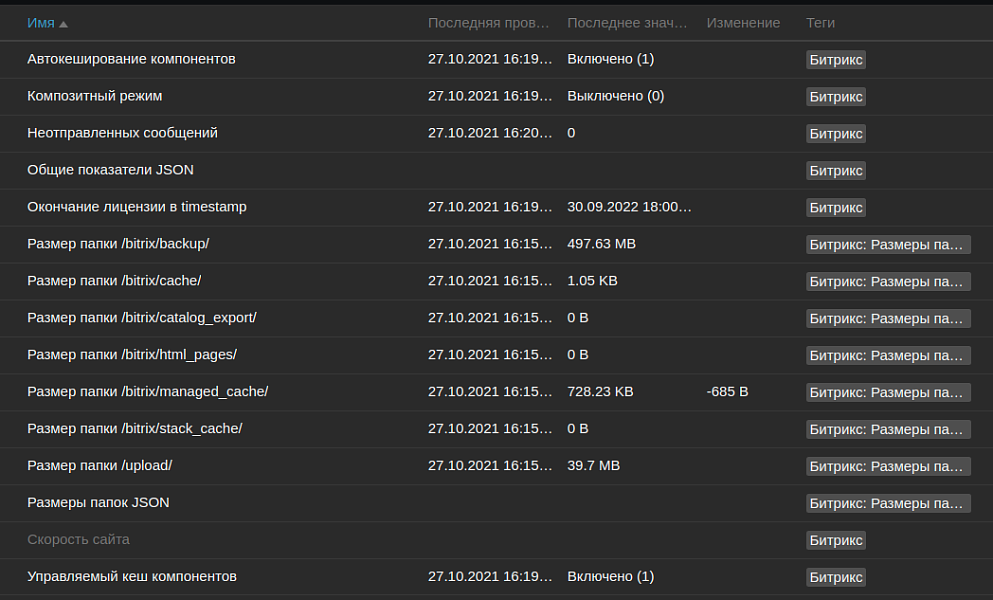993x600 pixels.
Task: Select the Общие показатели JSON item
Action: [109, 170]
